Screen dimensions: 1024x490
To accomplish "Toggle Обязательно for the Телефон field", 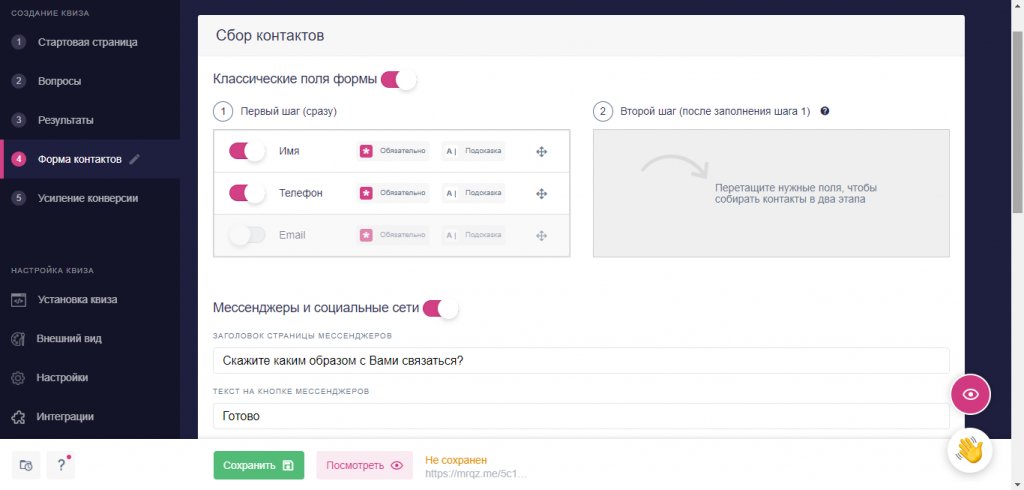I will pos(393,193).
